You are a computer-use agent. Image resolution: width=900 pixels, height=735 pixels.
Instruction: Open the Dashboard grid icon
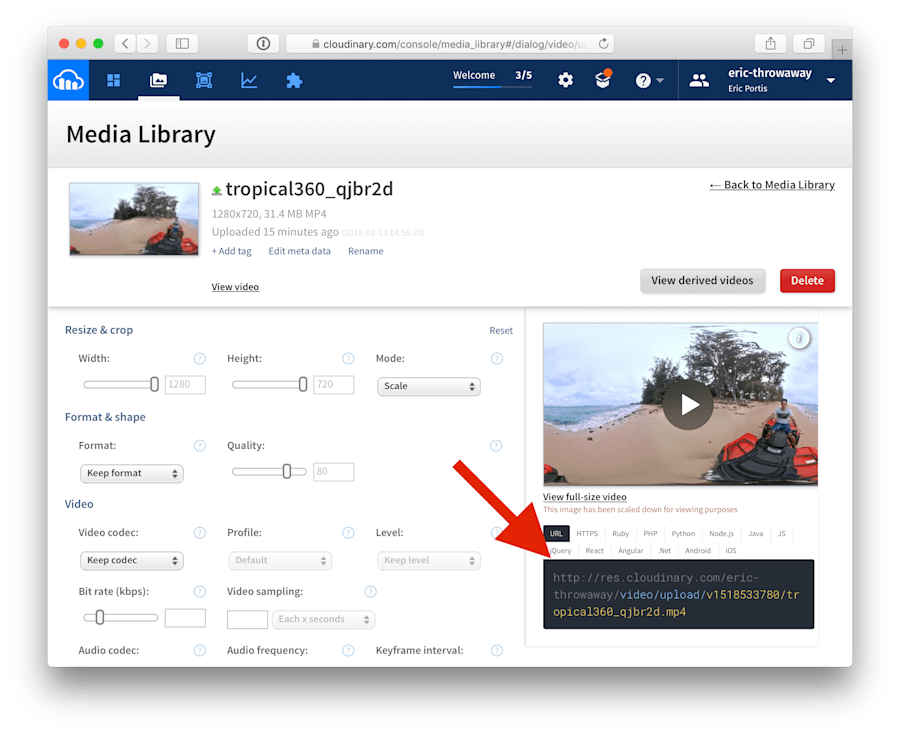click(x=113, y=80)
